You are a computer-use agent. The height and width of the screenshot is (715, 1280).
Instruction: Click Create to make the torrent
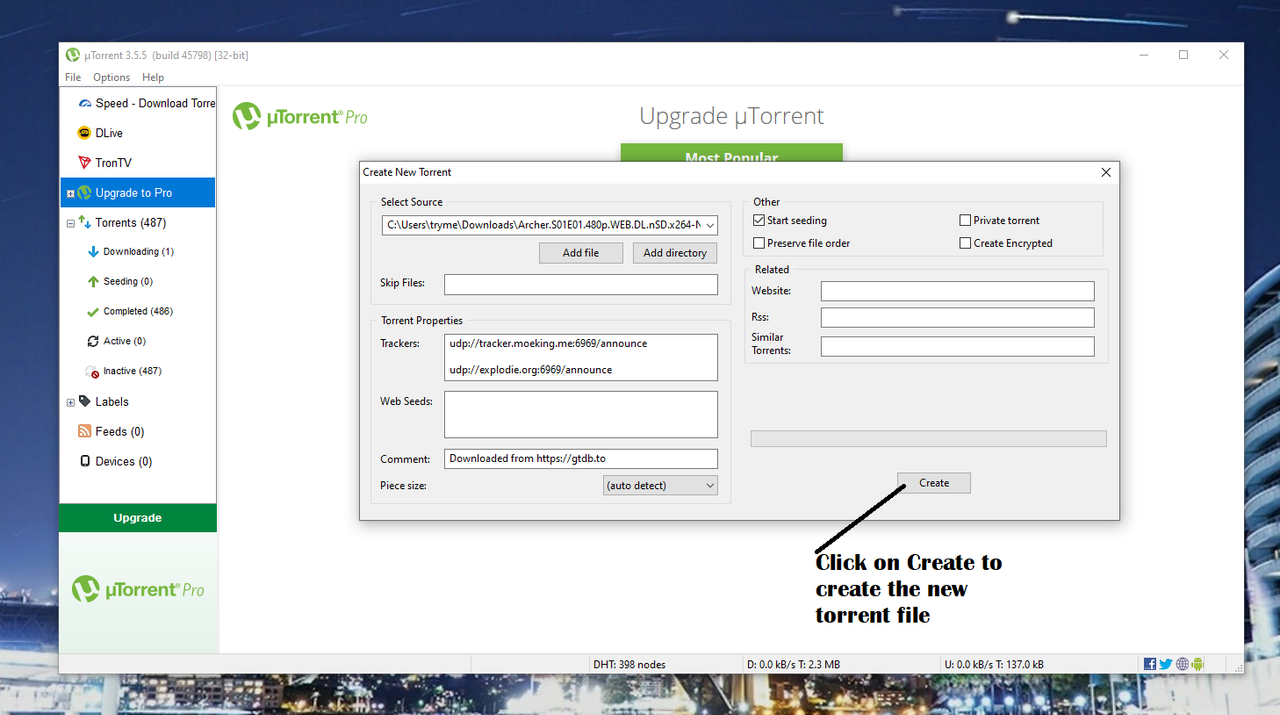point(934,483)
